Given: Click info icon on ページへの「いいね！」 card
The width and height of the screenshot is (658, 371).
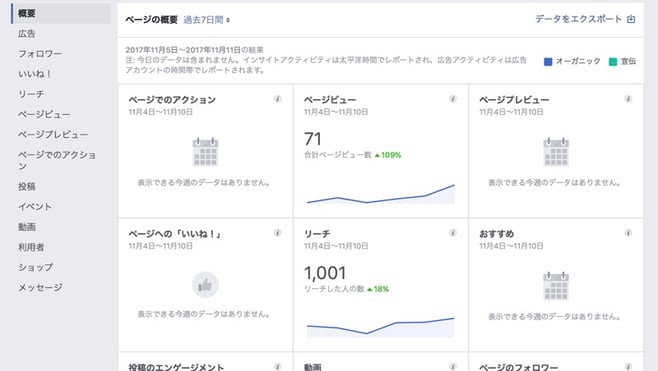Looking at the screenshot, I should (x=277, y=233).
